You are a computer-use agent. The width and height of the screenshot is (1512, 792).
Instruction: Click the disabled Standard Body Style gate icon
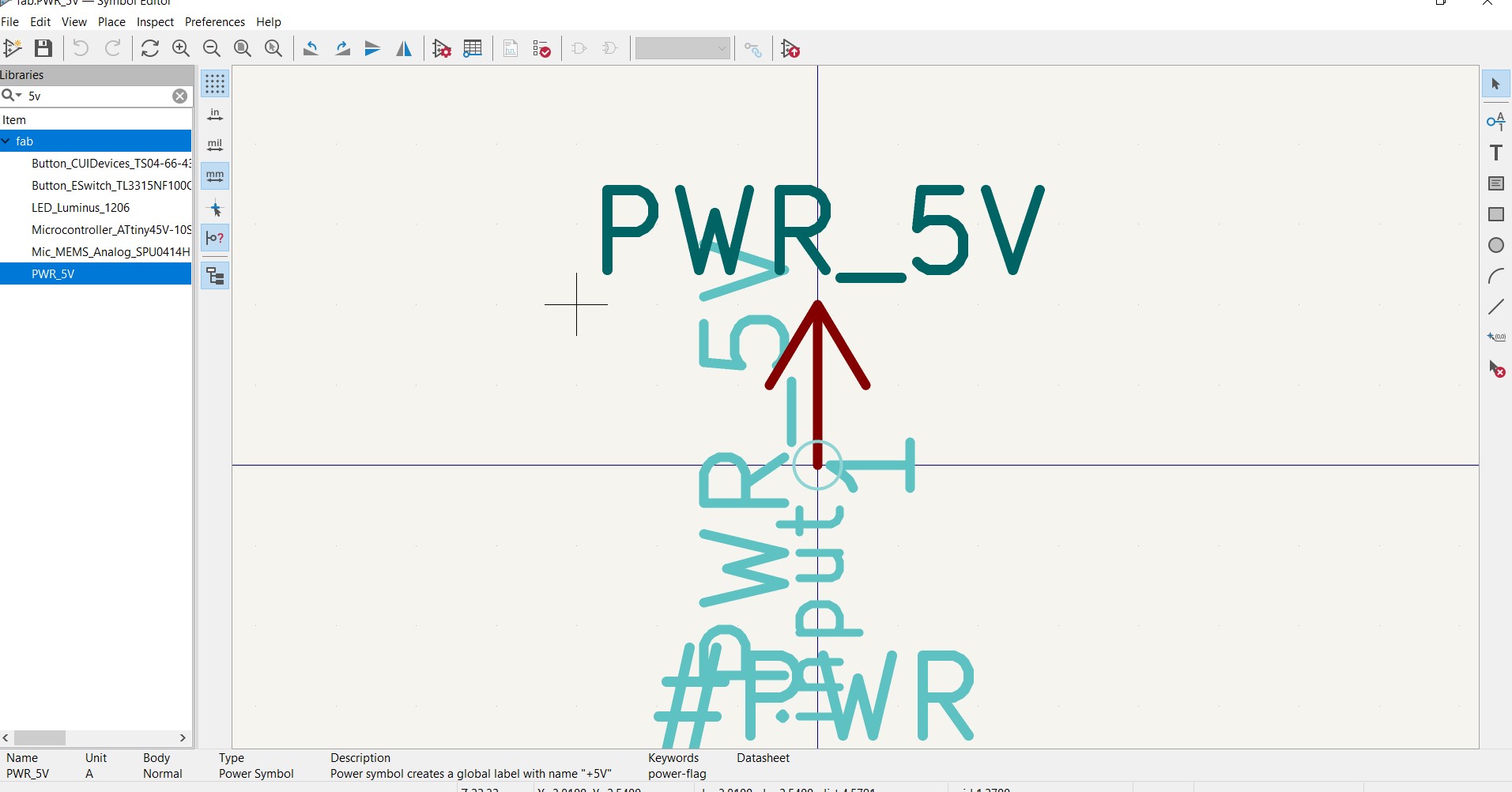tap(579, 48)
